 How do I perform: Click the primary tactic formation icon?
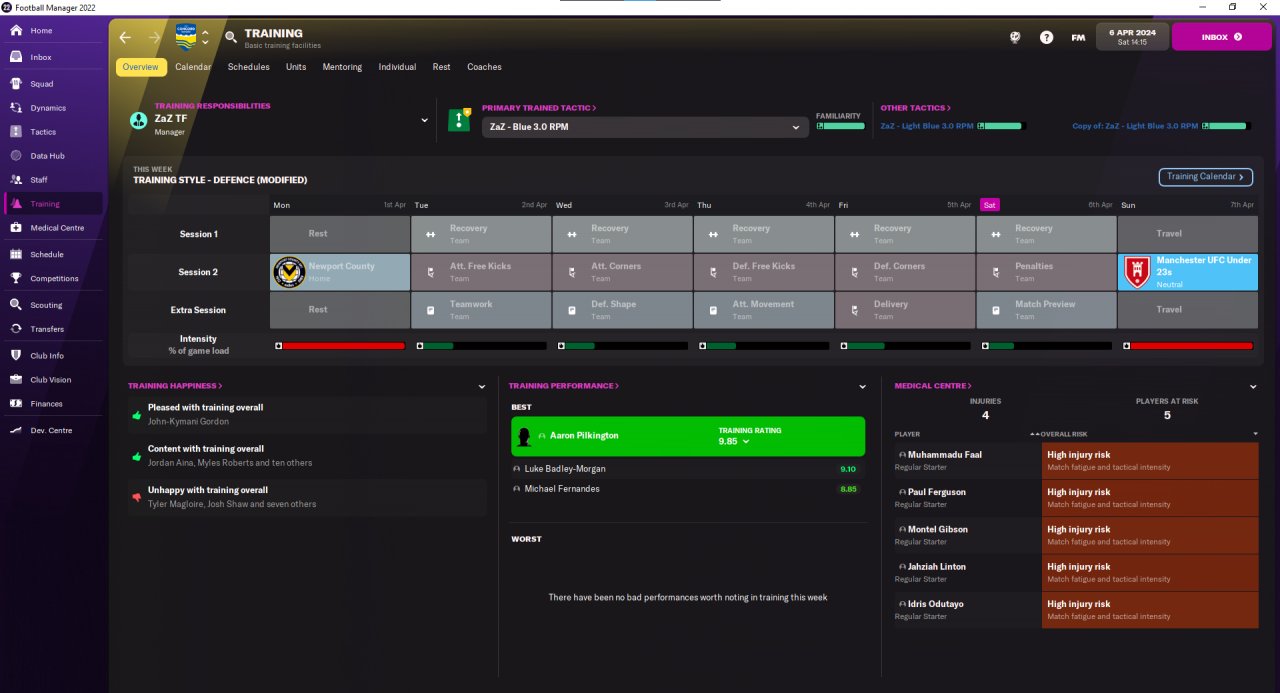coord(459,120)
